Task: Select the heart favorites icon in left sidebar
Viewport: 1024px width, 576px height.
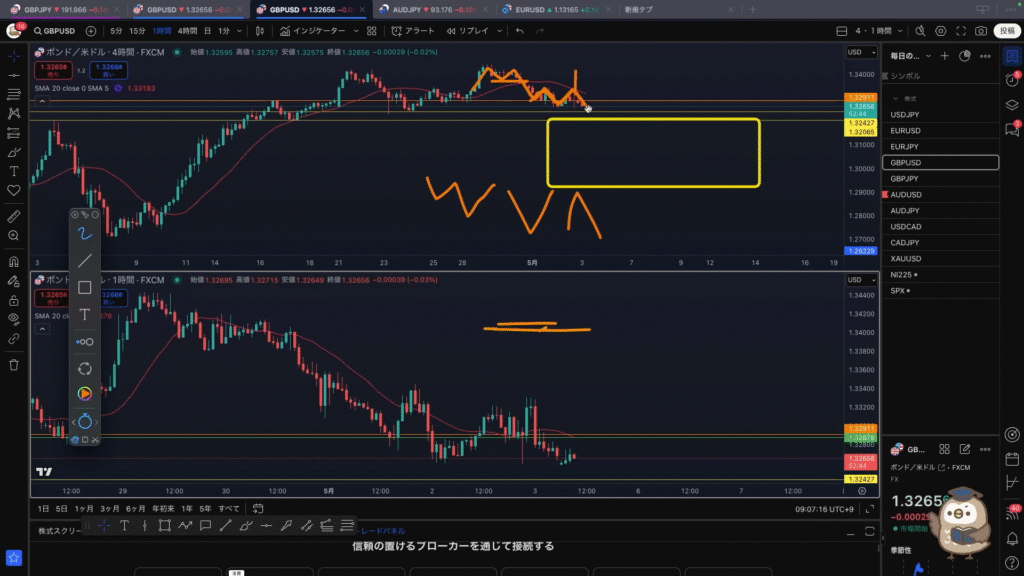Action: point(14,191)
